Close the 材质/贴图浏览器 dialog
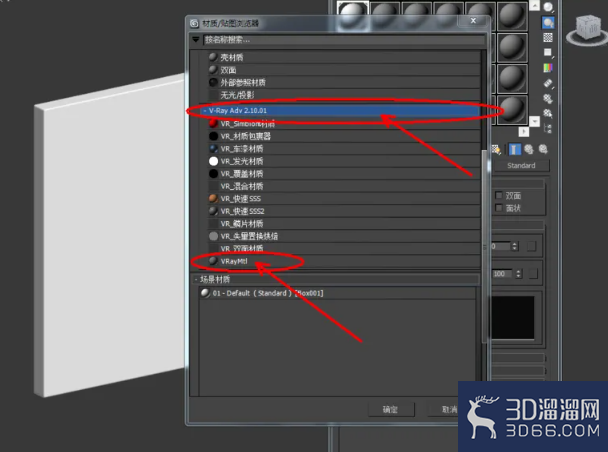Image resolution: width=608 pixels, height=452 pixels. pyautogui.click(x=473, y=21)
